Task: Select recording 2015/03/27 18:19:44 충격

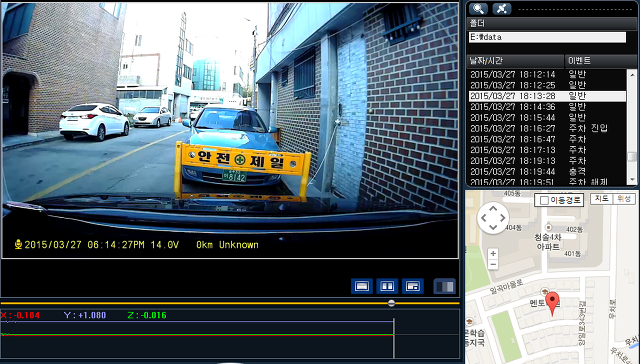Action: 547,172
